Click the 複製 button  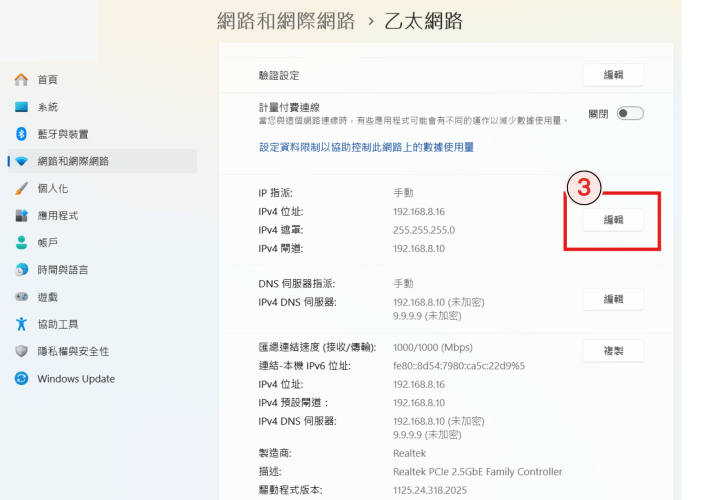pyautogui.click(x=613, y=351)
